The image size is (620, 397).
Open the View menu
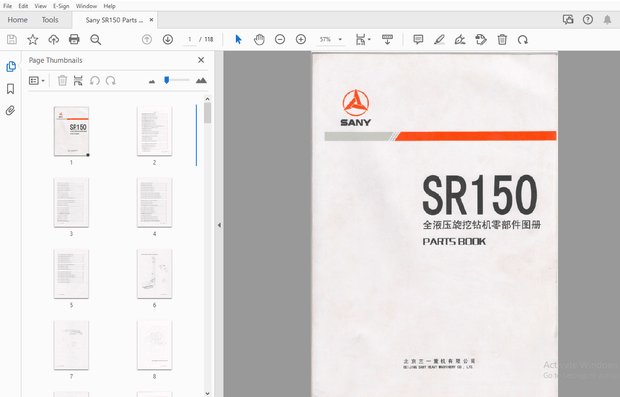point(40,6)
